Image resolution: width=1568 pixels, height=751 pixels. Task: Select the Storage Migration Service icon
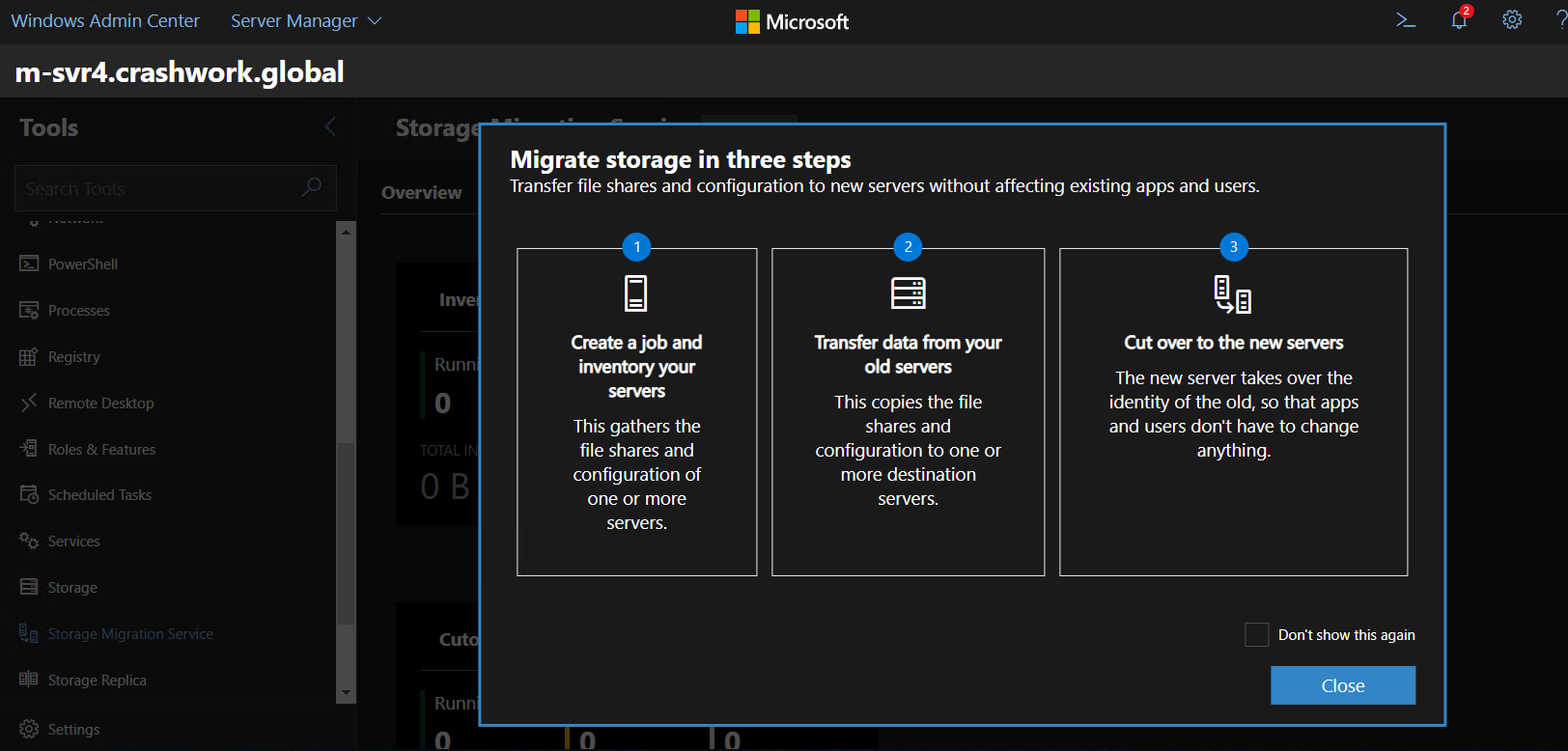[29, 633]
